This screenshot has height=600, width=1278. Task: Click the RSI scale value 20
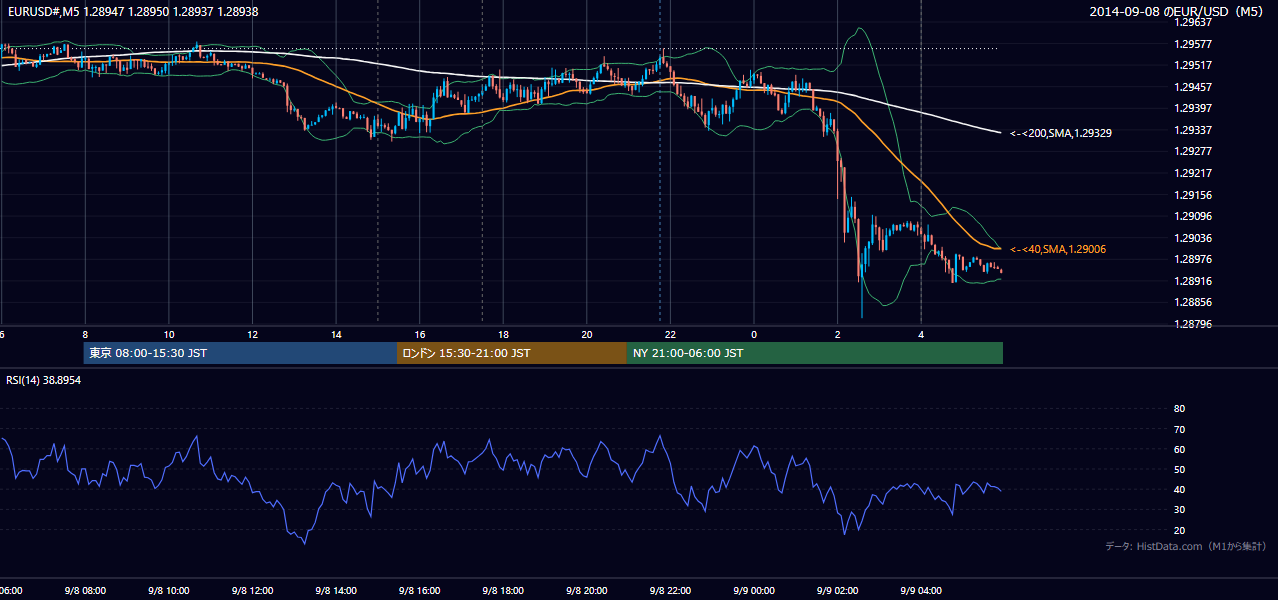click(x=1179, y=530)
